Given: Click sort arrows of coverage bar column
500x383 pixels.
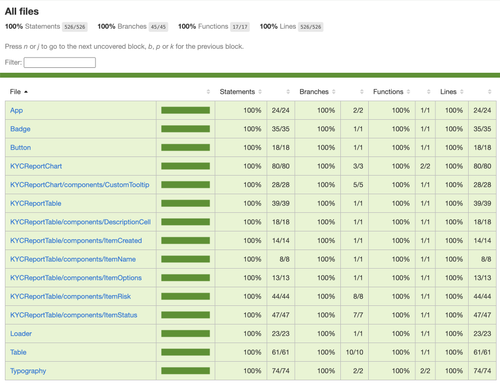Looking at the screenshot, I should click(208, 92).
